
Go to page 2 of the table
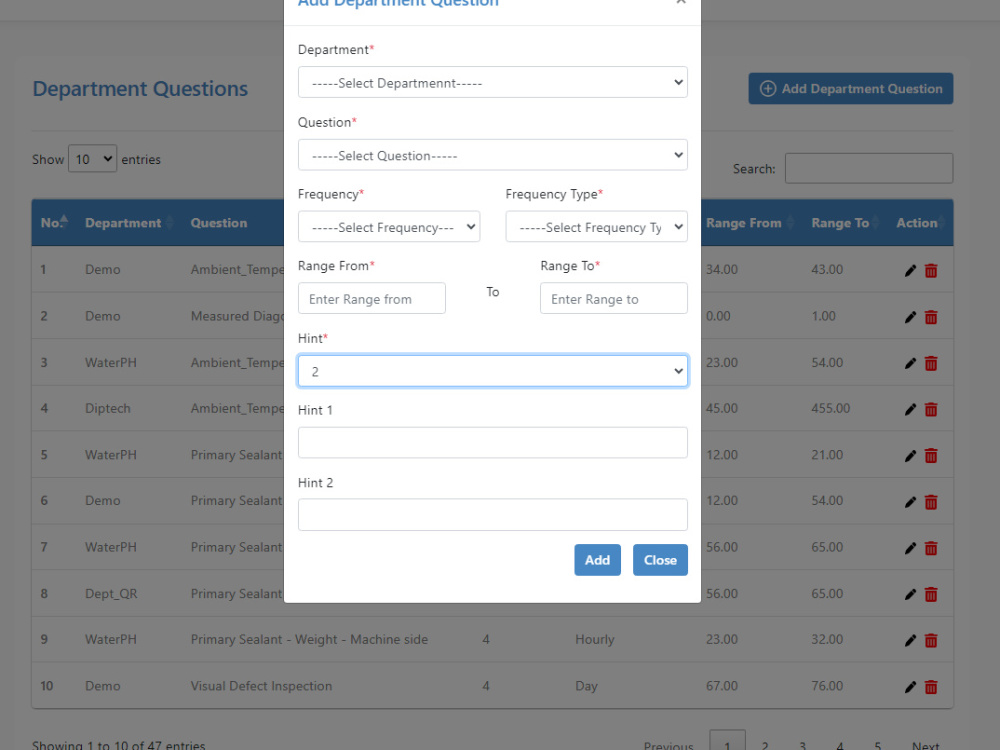pos(765,745)
